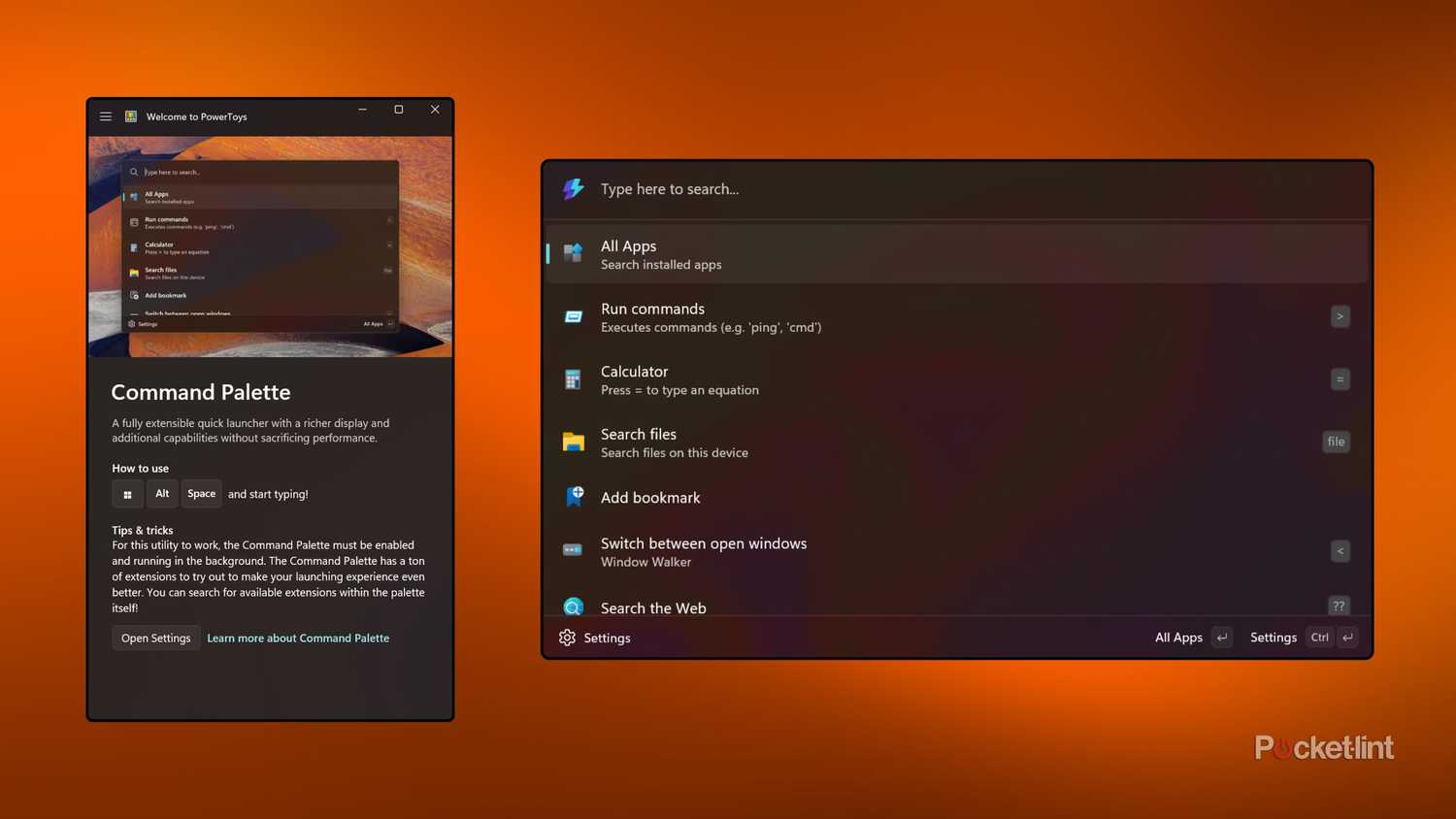The image size is (1456, 819).
Task: Click the Search files folder icon
Action: (574, 442)
